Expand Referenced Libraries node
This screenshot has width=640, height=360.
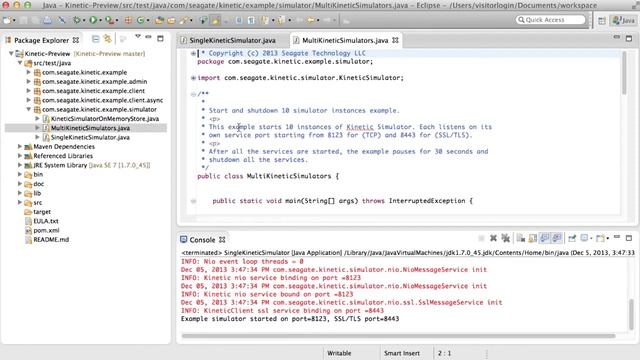tap(20, 156)
